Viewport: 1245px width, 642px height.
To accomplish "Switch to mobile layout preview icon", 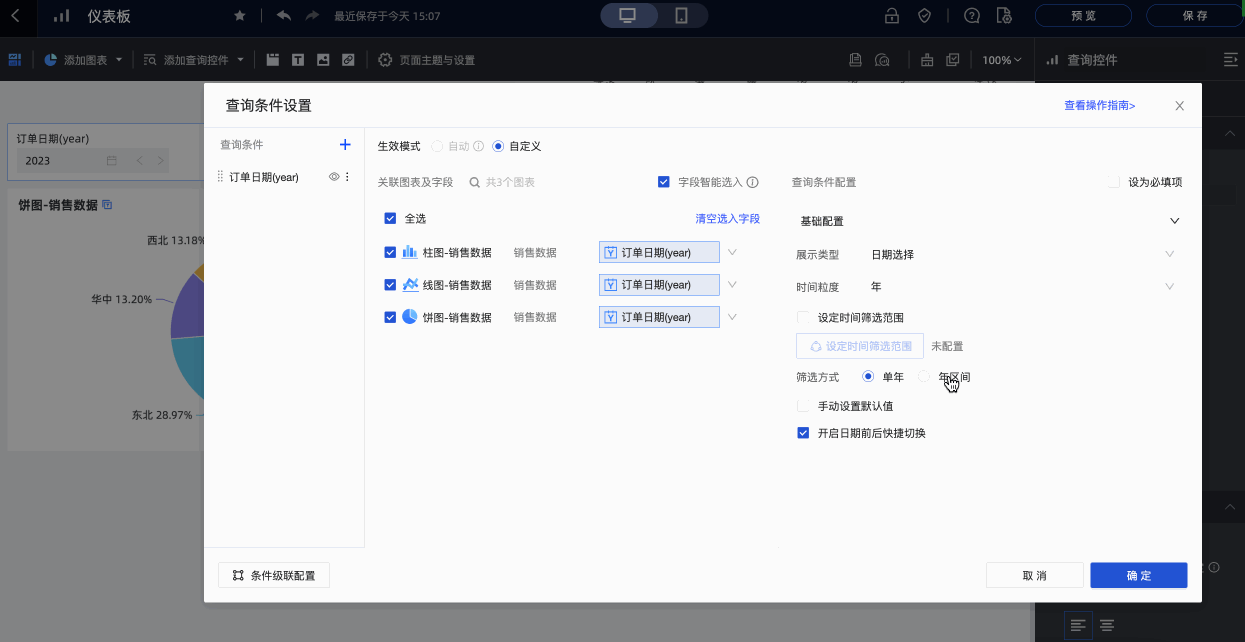I will point(681,16).
